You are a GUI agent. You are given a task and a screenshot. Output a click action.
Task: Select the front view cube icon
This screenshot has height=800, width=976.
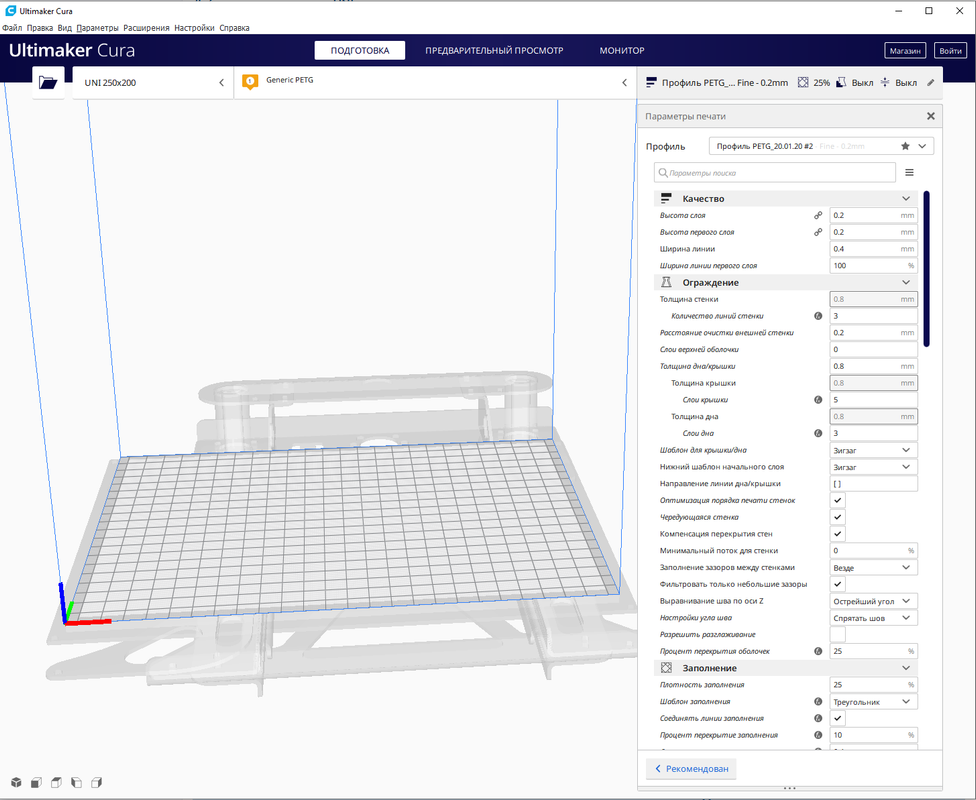click(x=36, y=782)
